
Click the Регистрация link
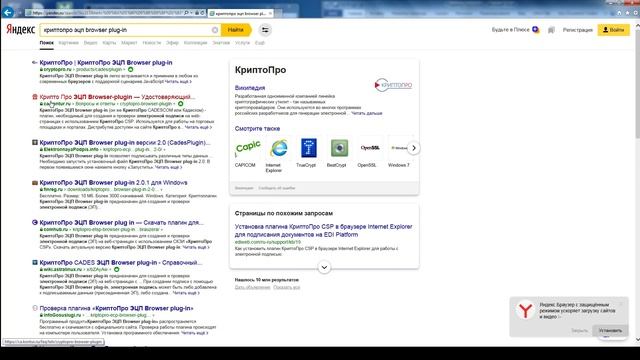[577, 30]
